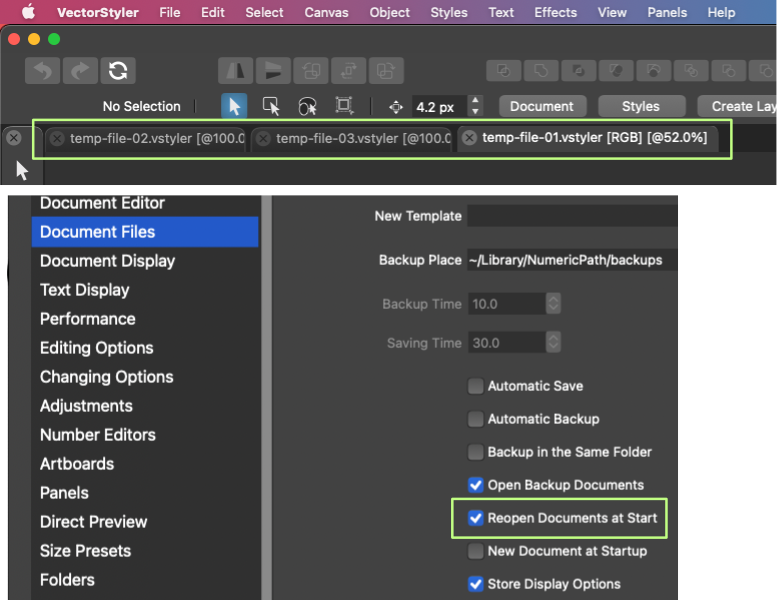Enable the Automatic Save checkbox
This screenshot has width=783, height=600.
(x=476, y=386)
